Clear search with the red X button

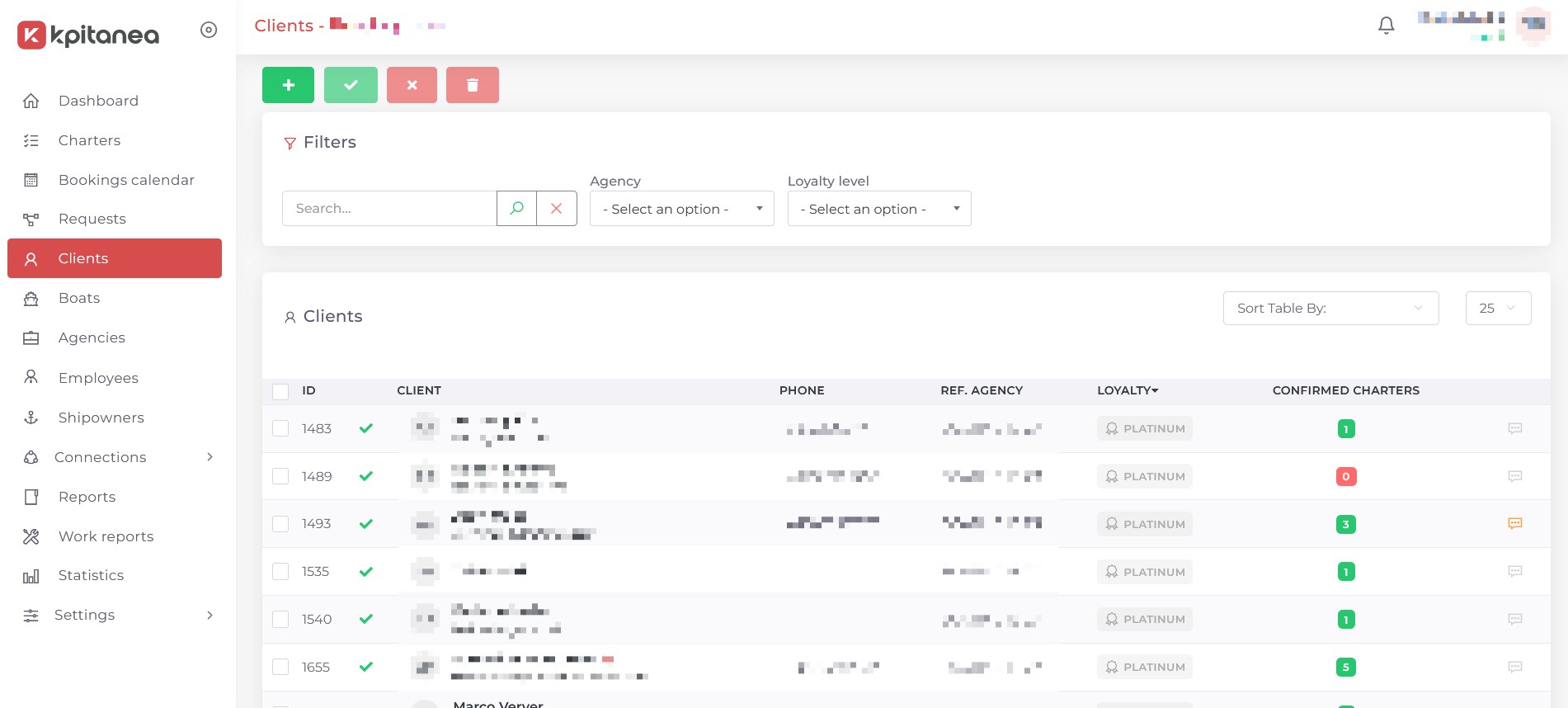pyautogui.click(x=557, y=208)
